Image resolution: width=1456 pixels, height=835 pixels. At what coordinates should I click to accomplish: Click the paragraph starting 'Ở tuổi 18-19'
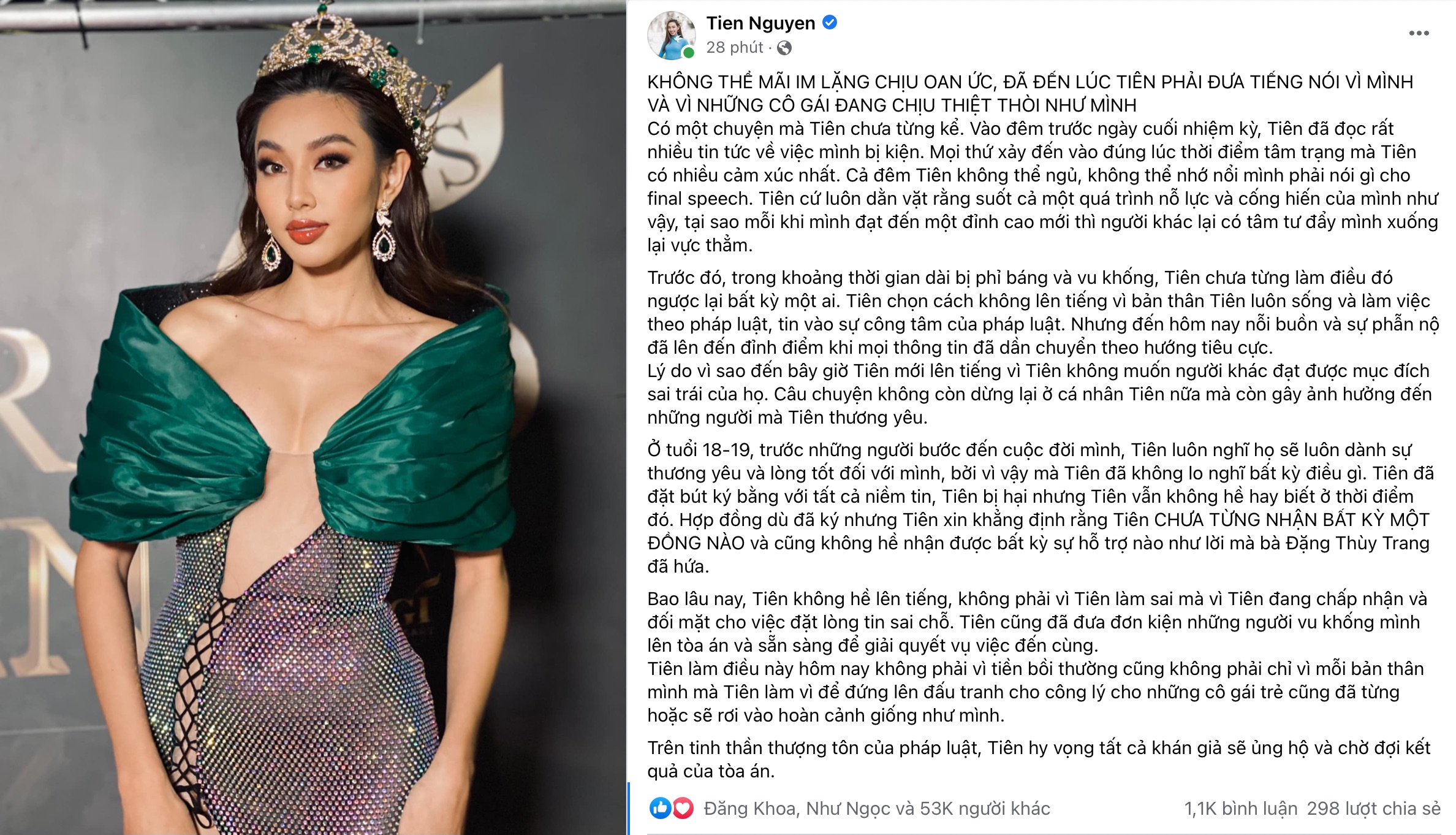pyautogui.click(x=1041, y=508)
